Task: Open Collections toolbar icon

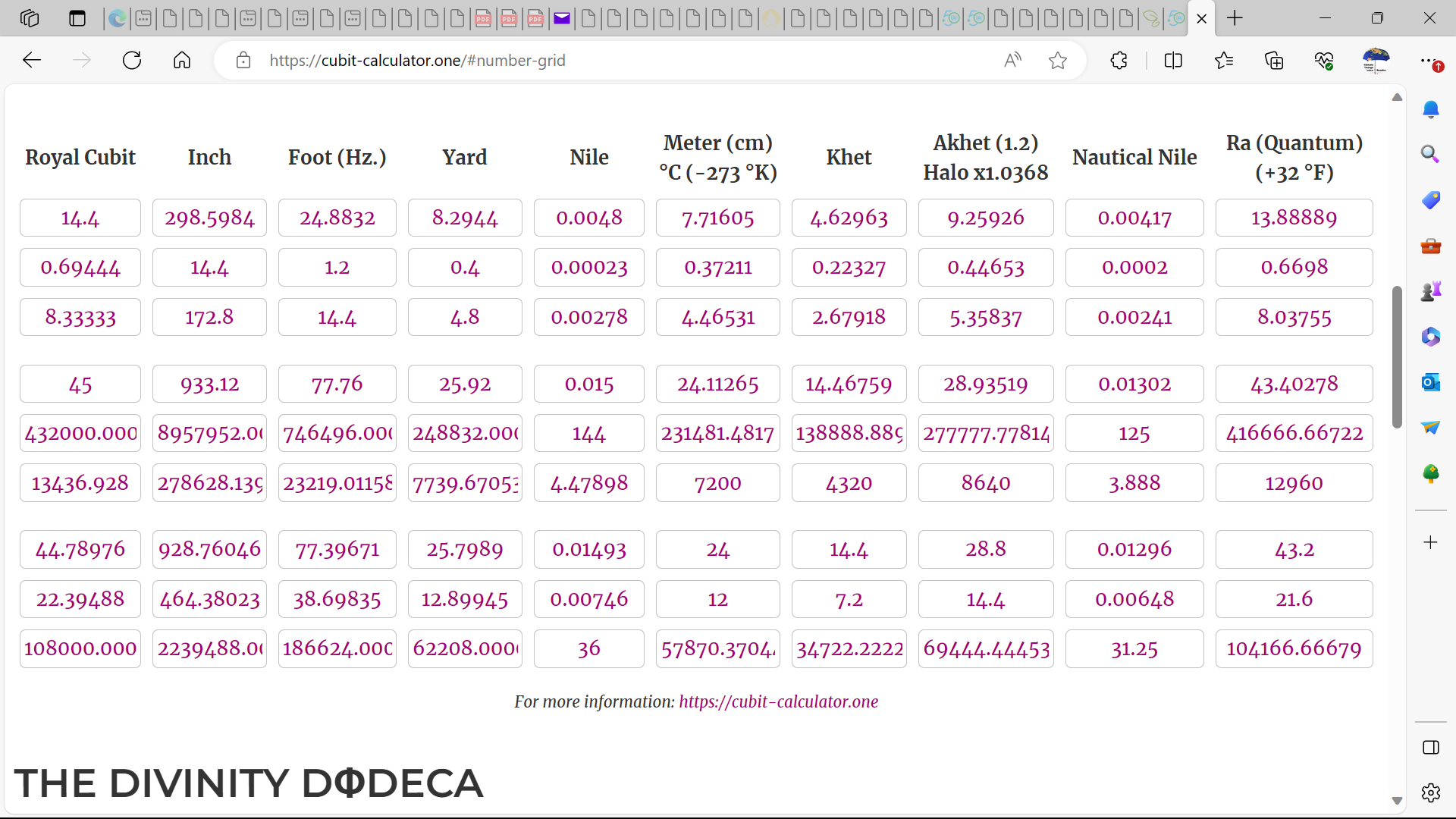Action: tap(1274, 61)
